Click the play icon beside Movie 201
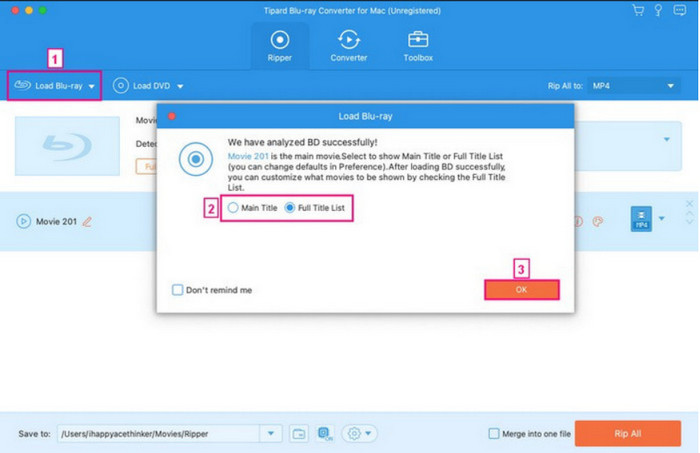The width and height of the screenshot is (700, 453). point(23,220)
